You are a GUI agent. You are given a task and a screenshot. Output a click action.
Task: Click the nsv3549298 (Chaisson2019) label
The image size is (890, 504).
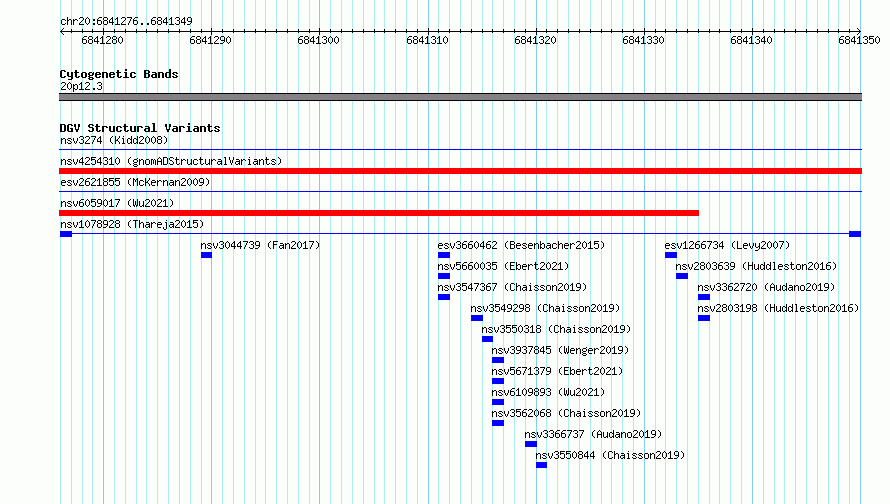click(545, 308)
